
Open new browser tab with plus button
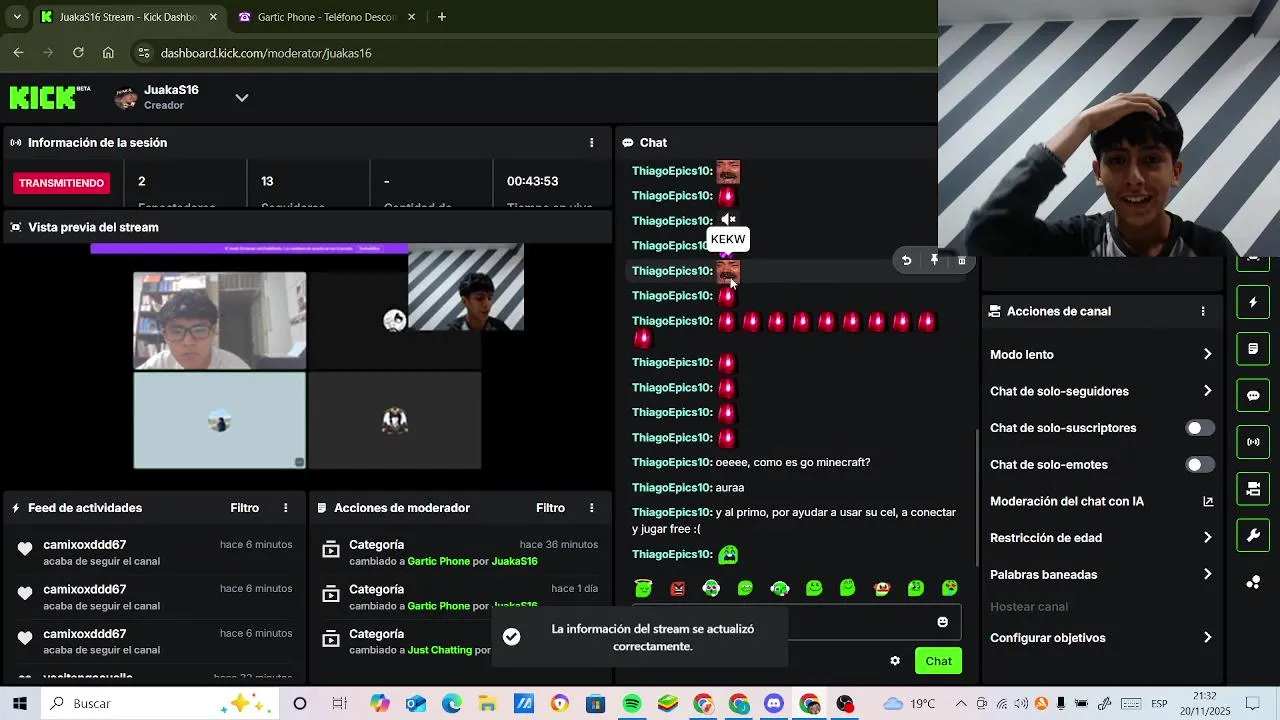(442, 17)
